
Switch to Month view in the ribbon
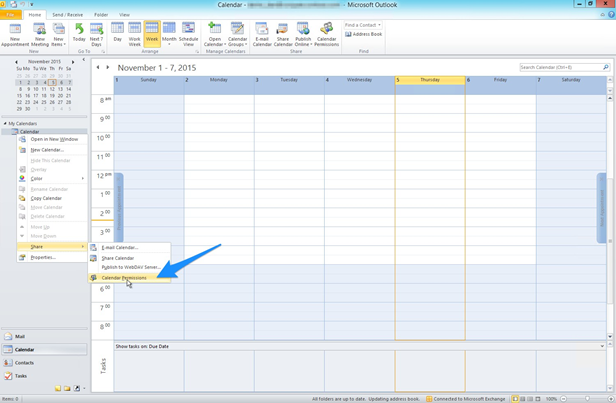pos(169,34)
